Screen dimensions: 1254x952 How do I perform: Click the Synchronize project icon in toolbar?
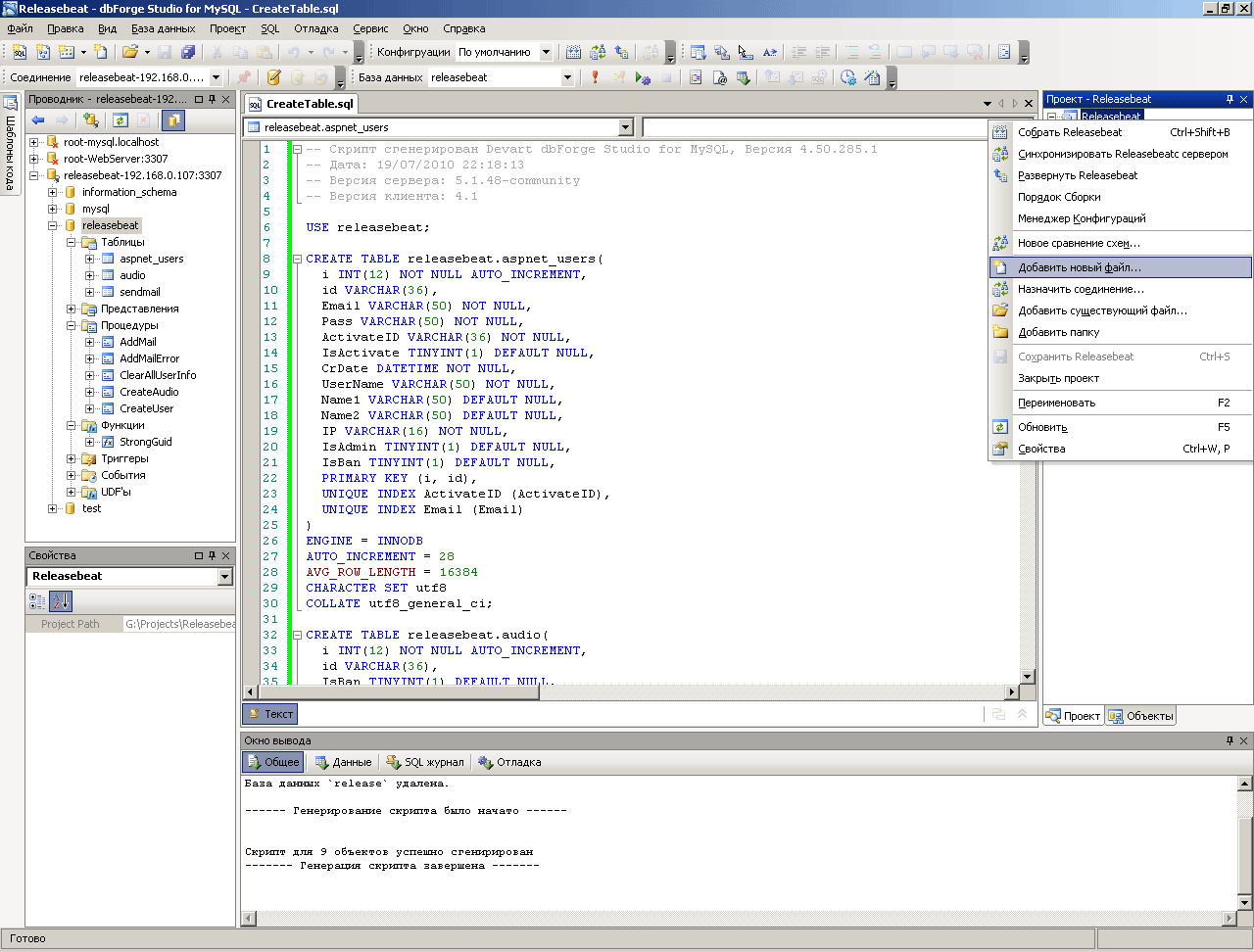click(598, 52)
